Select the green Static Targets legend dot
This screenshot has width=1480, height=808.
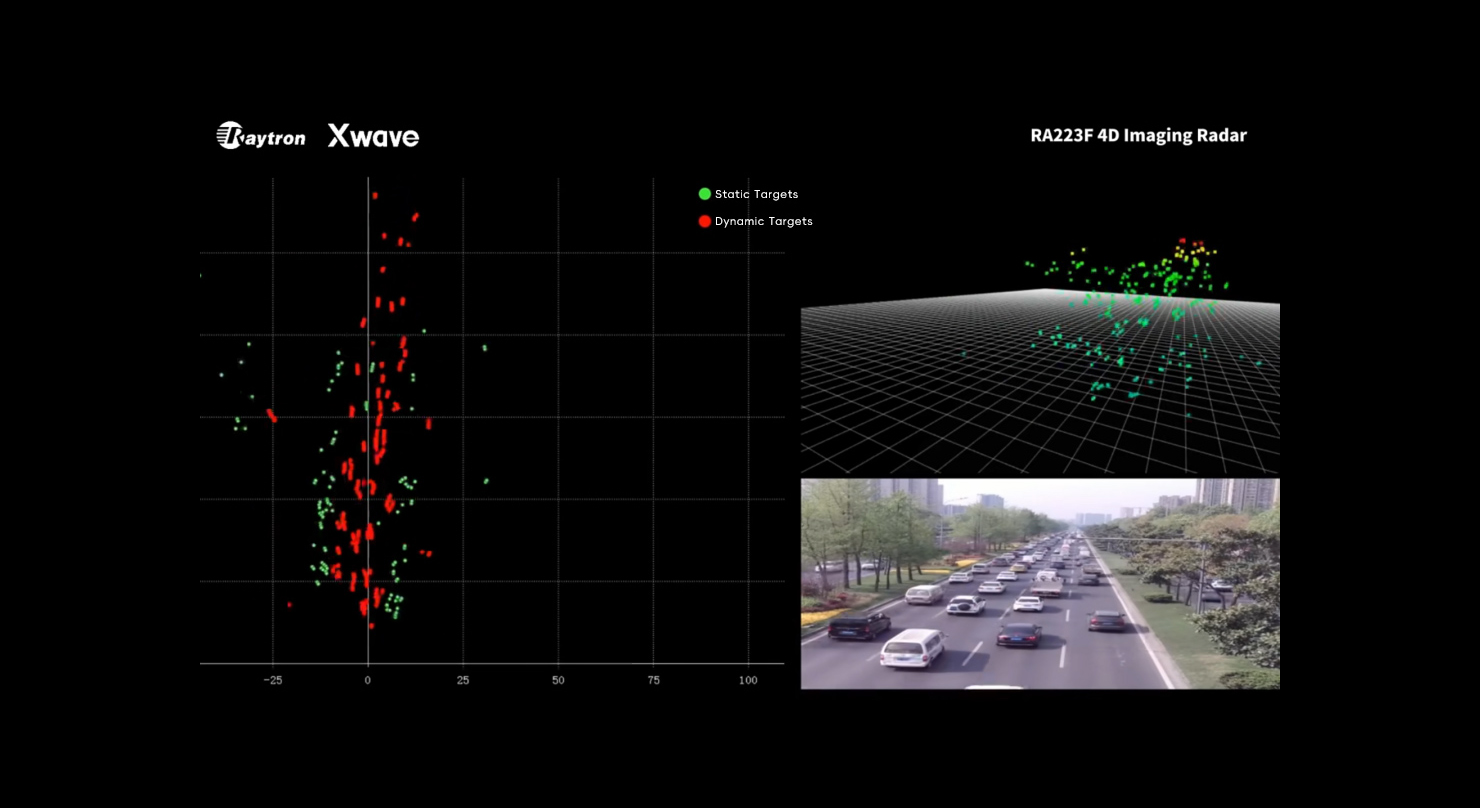pyautogui.click(x=705, y=194)
